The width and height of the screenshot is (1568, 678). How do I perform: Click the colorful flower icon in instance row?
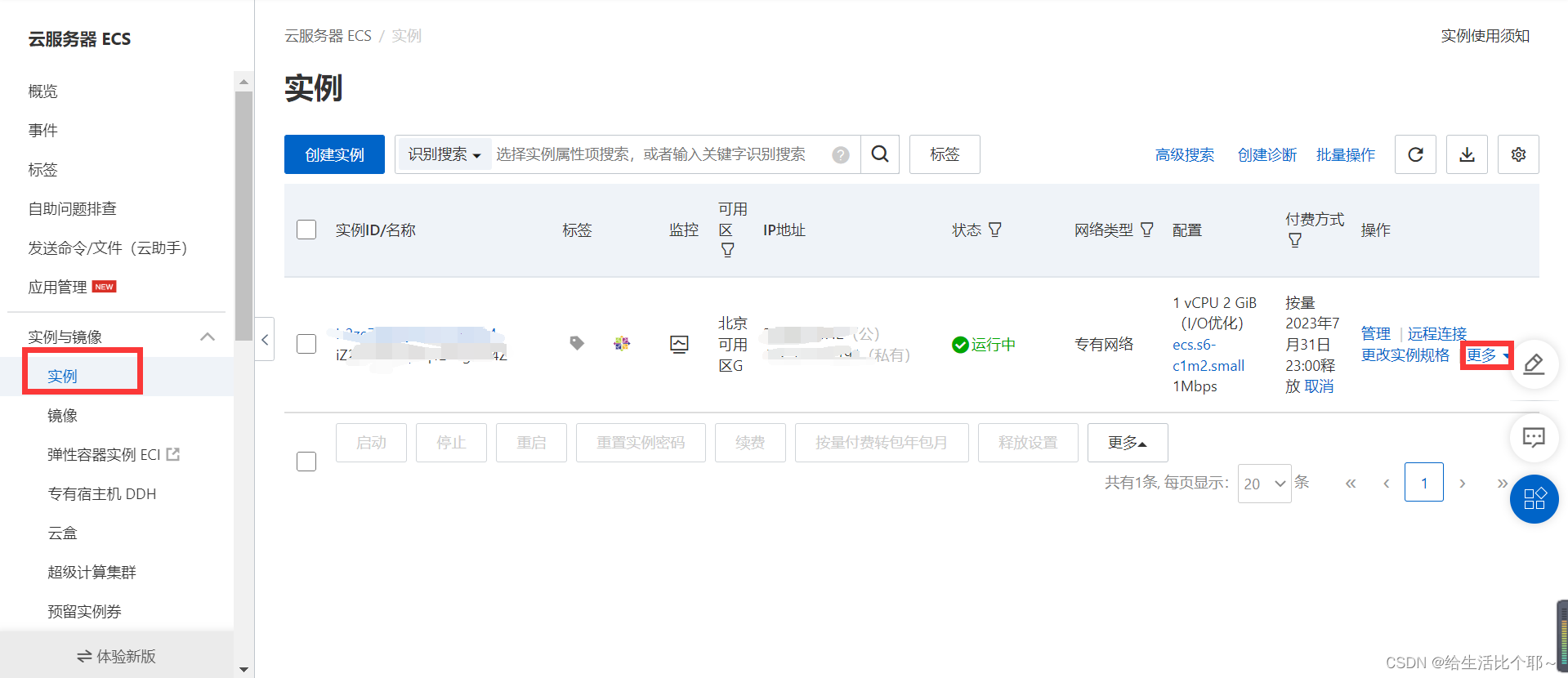tap(622, 343)
